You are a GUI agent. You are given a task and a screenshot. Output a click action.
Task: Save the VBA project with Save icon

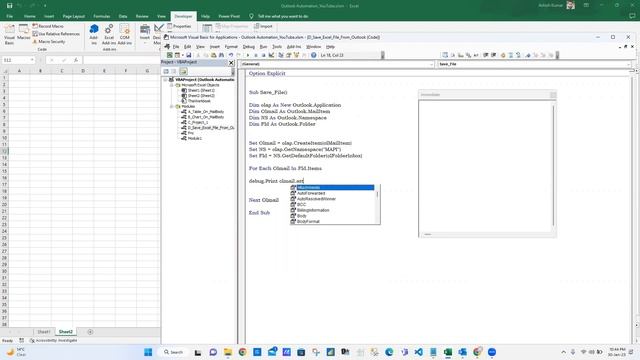[x=189, y=55]
